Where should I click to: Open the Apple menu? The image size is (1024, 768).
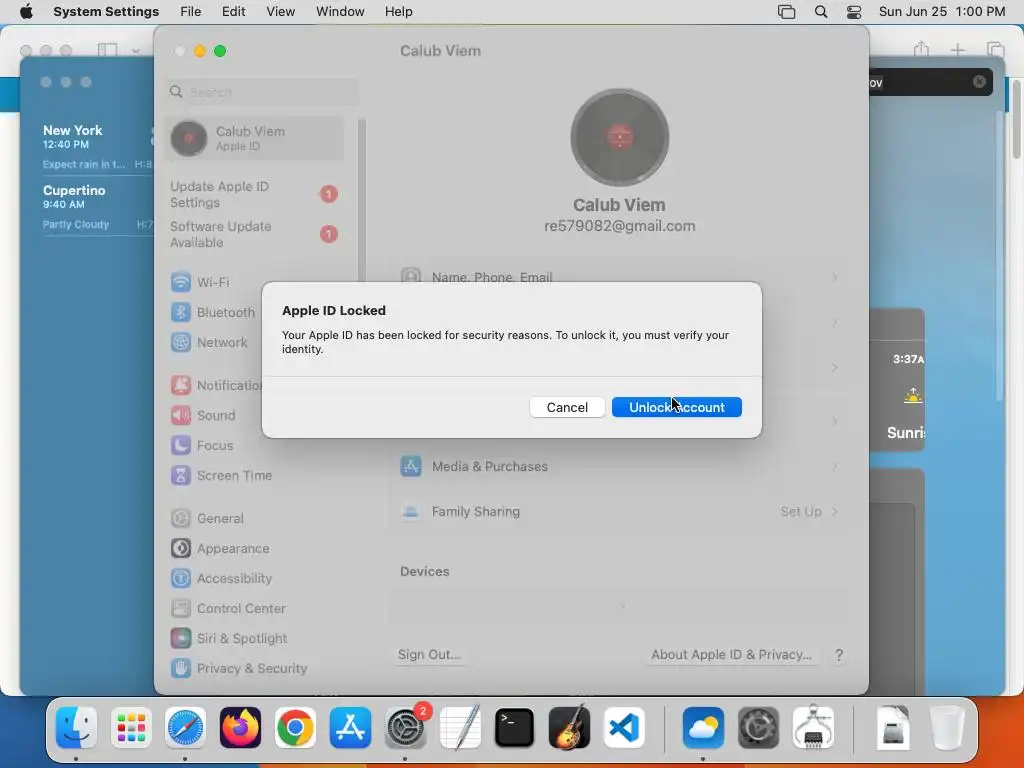26,12
